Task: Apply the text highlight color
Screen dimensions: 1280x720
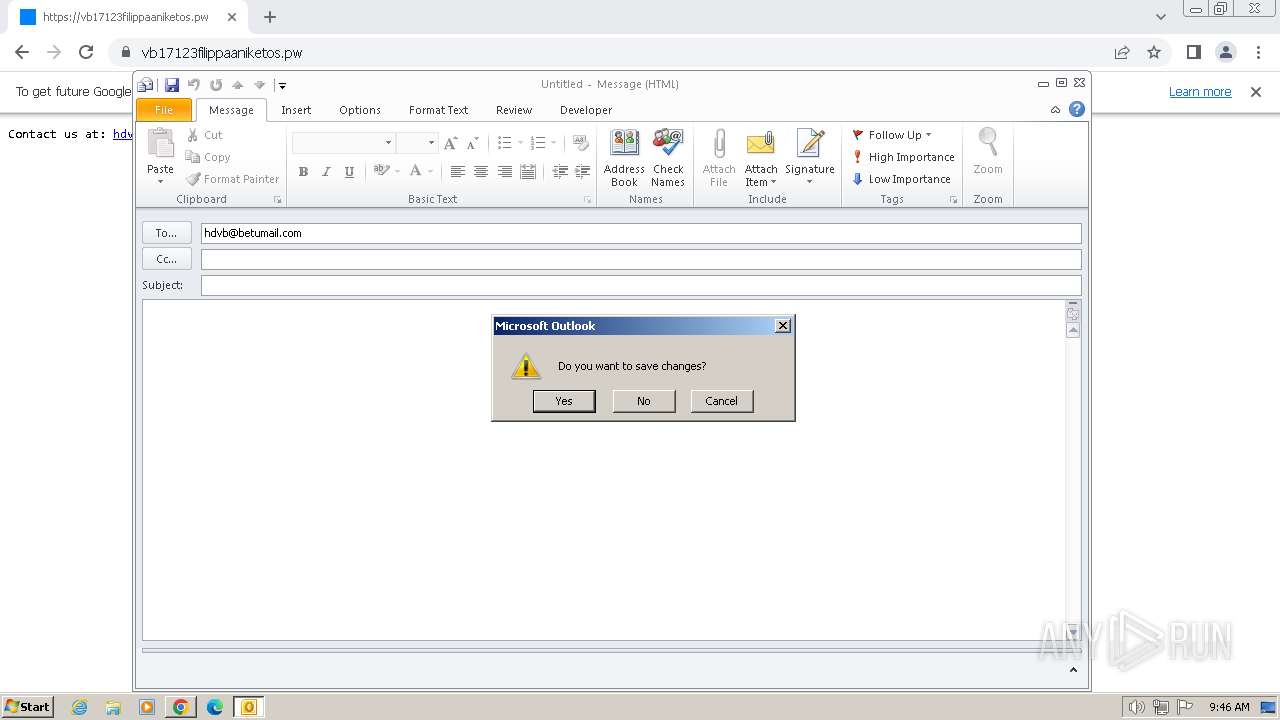Action: [381, 171]
